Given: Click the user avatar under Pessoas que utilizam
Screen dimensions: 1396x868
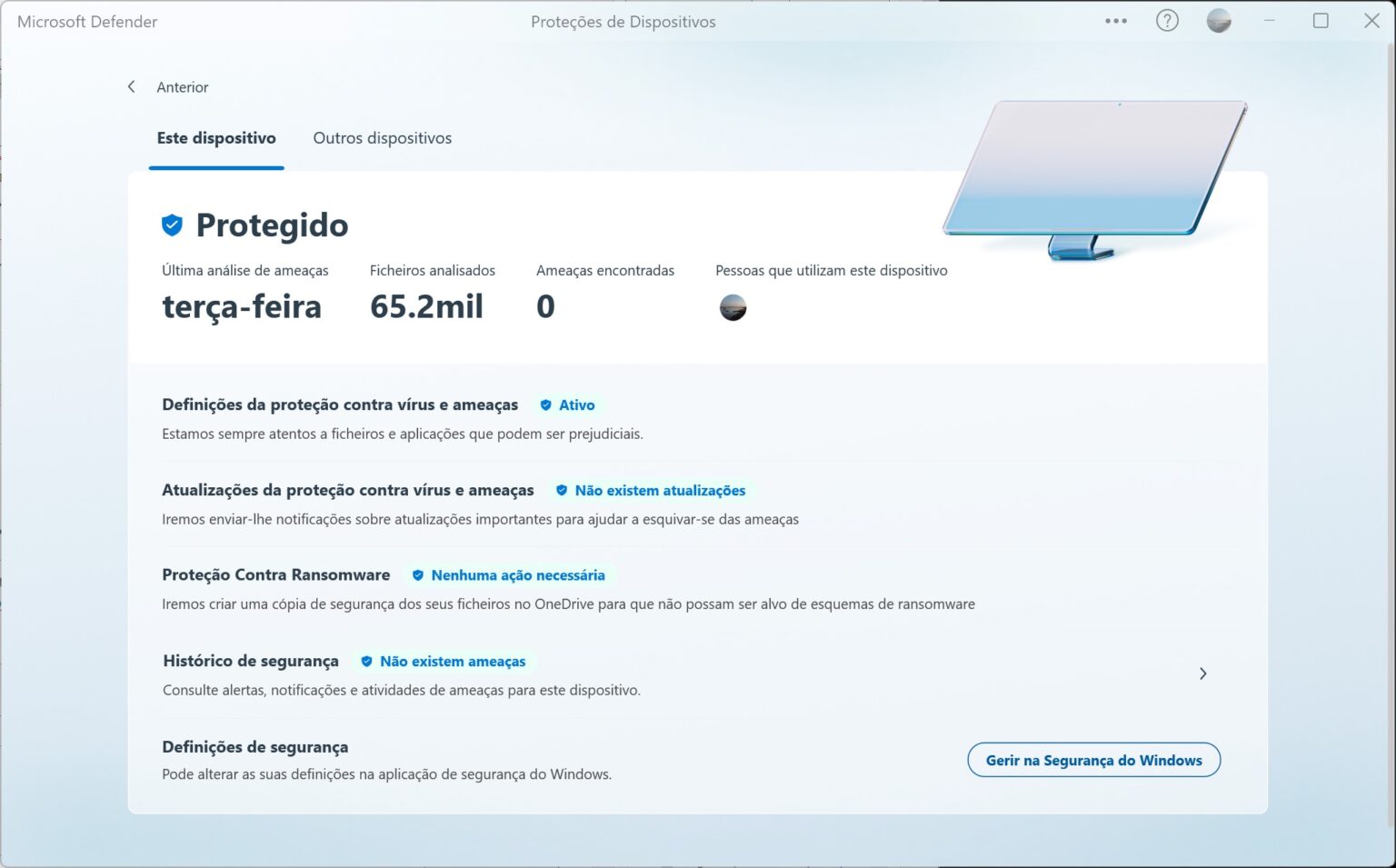Looking at the screenshot, I should 733,308.
